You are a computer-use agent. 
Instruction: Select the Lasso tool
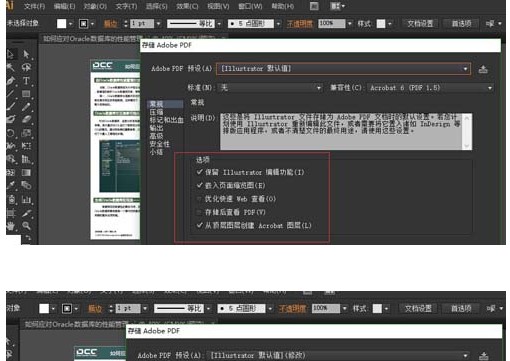(x=26, y=67)
